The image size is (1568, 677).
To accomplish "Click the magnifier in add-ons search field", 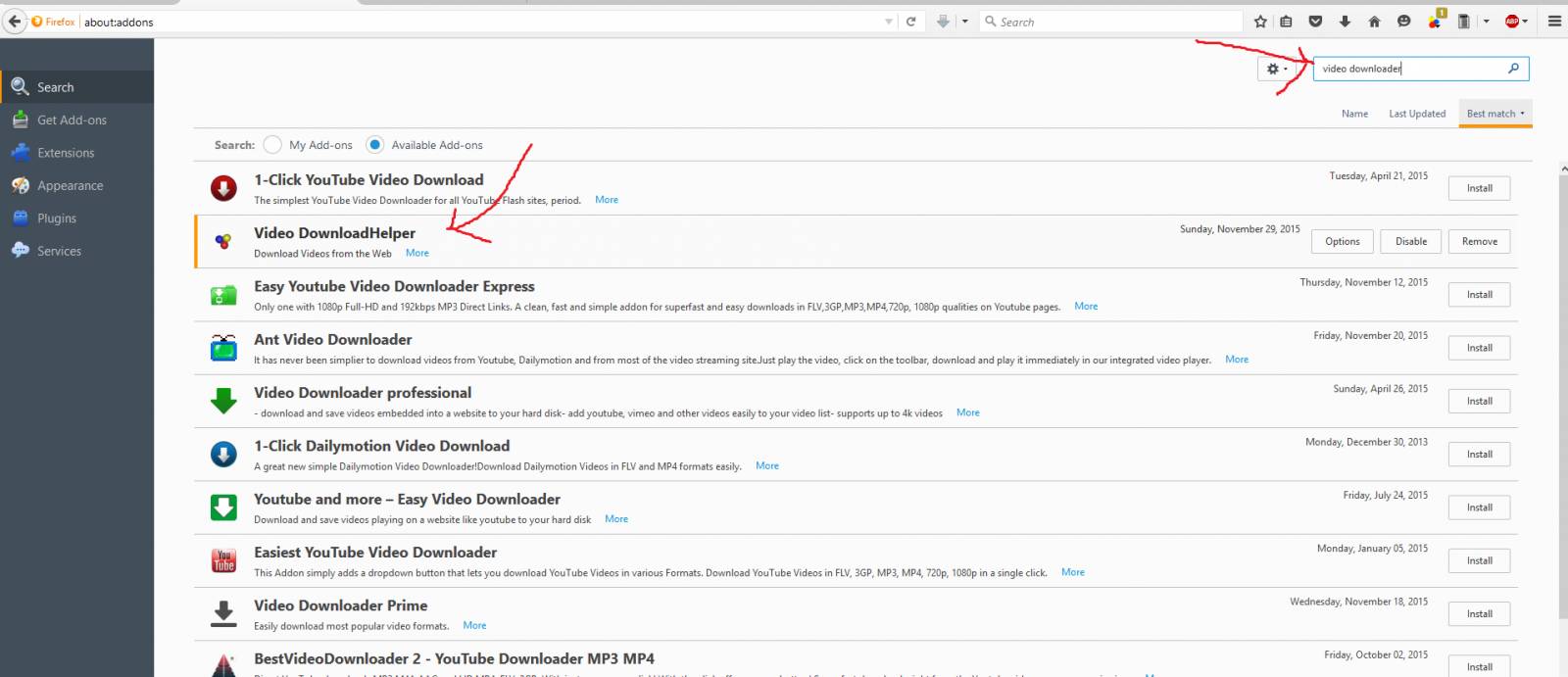I will (1513, 69).
